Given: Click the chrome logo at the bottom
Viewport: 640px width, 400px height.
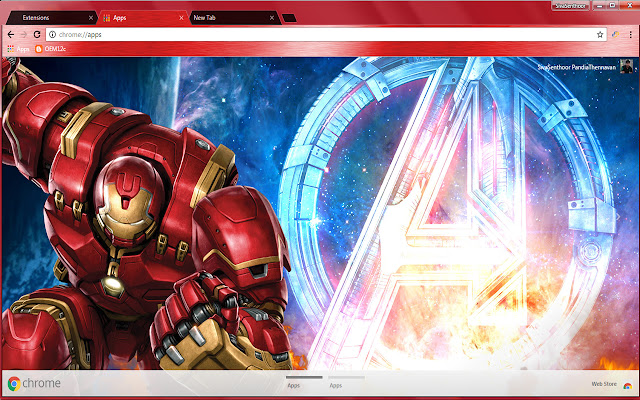Looking at the screenshot, I should (34, 383).
